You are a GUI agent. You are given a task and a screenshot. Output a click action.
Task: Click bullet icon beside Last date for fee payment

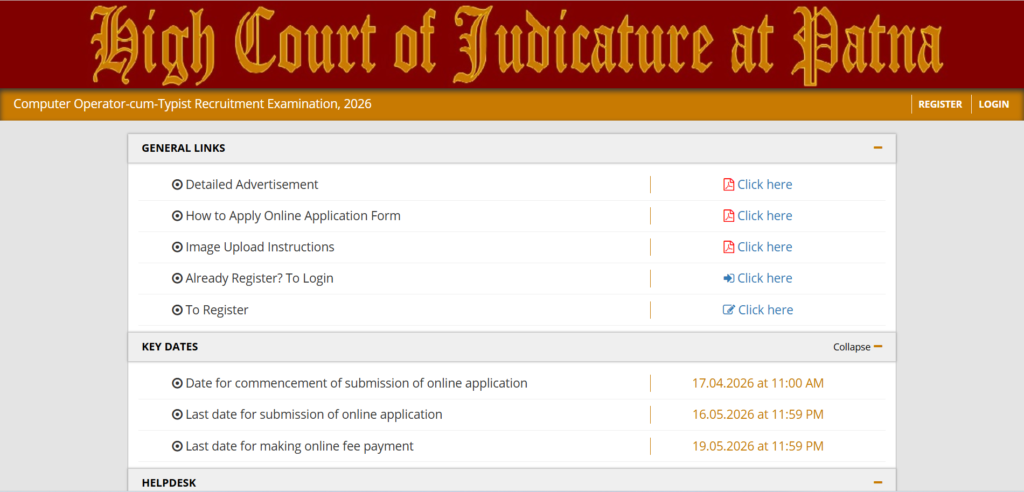[177, 447]
